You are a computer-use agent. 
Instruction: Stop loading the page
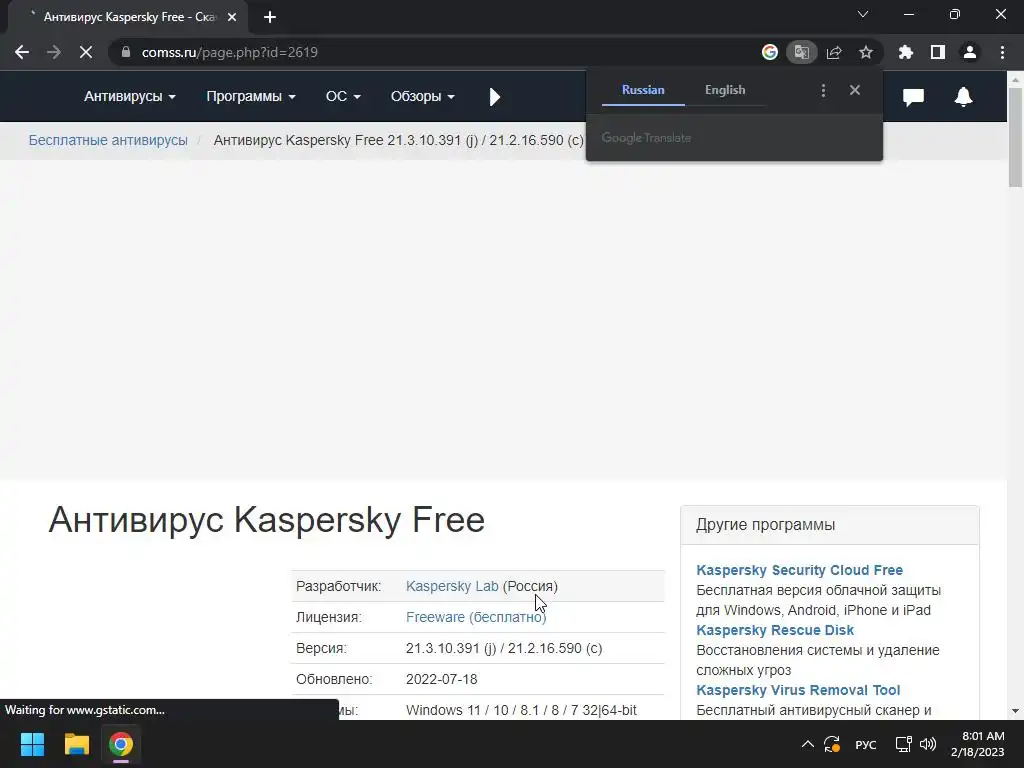tap(86, 52)
